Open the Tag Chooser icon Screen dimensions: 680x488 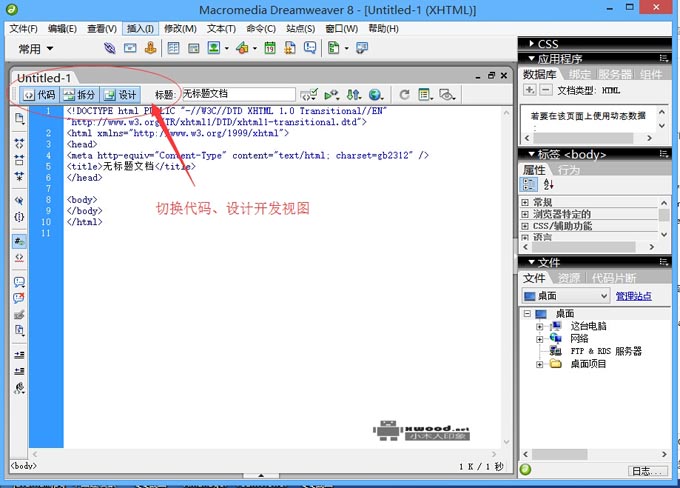362,48
